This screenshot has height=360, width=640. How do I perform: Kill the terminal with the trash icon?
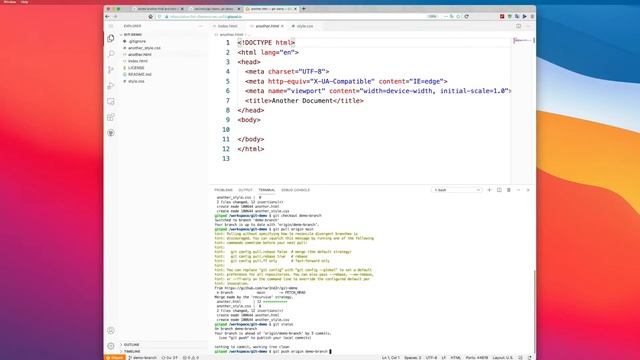tap(509, 190)
